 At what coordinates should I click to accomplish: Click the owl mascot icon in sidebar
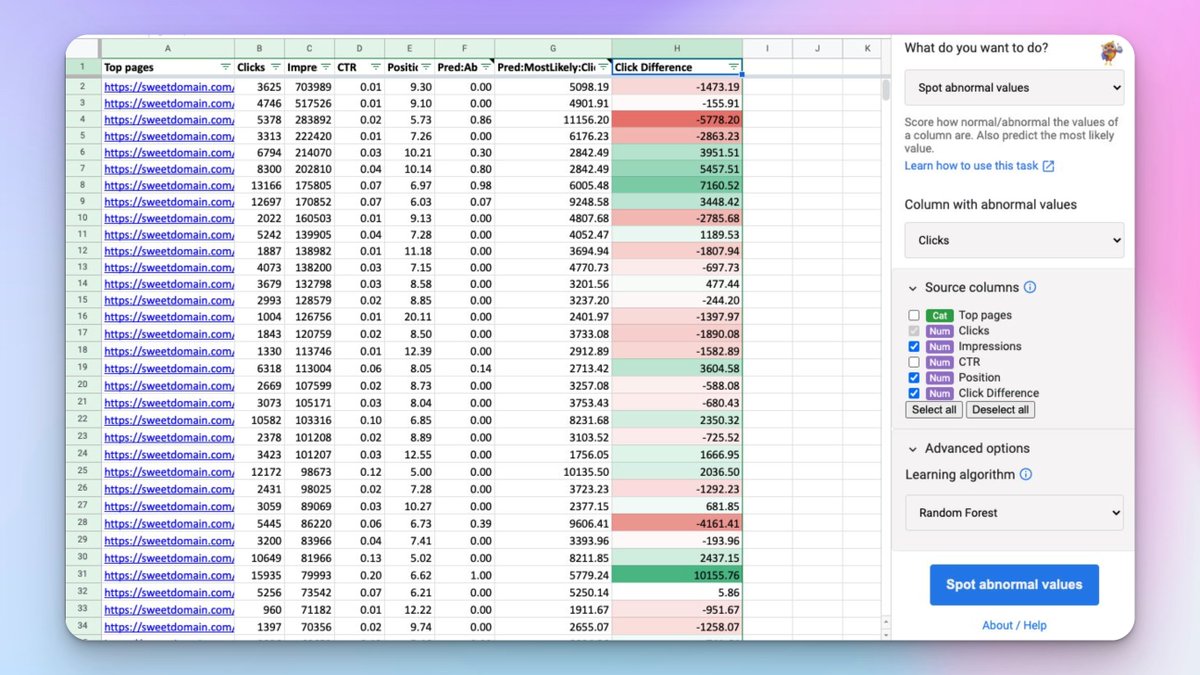(1111, 52)
